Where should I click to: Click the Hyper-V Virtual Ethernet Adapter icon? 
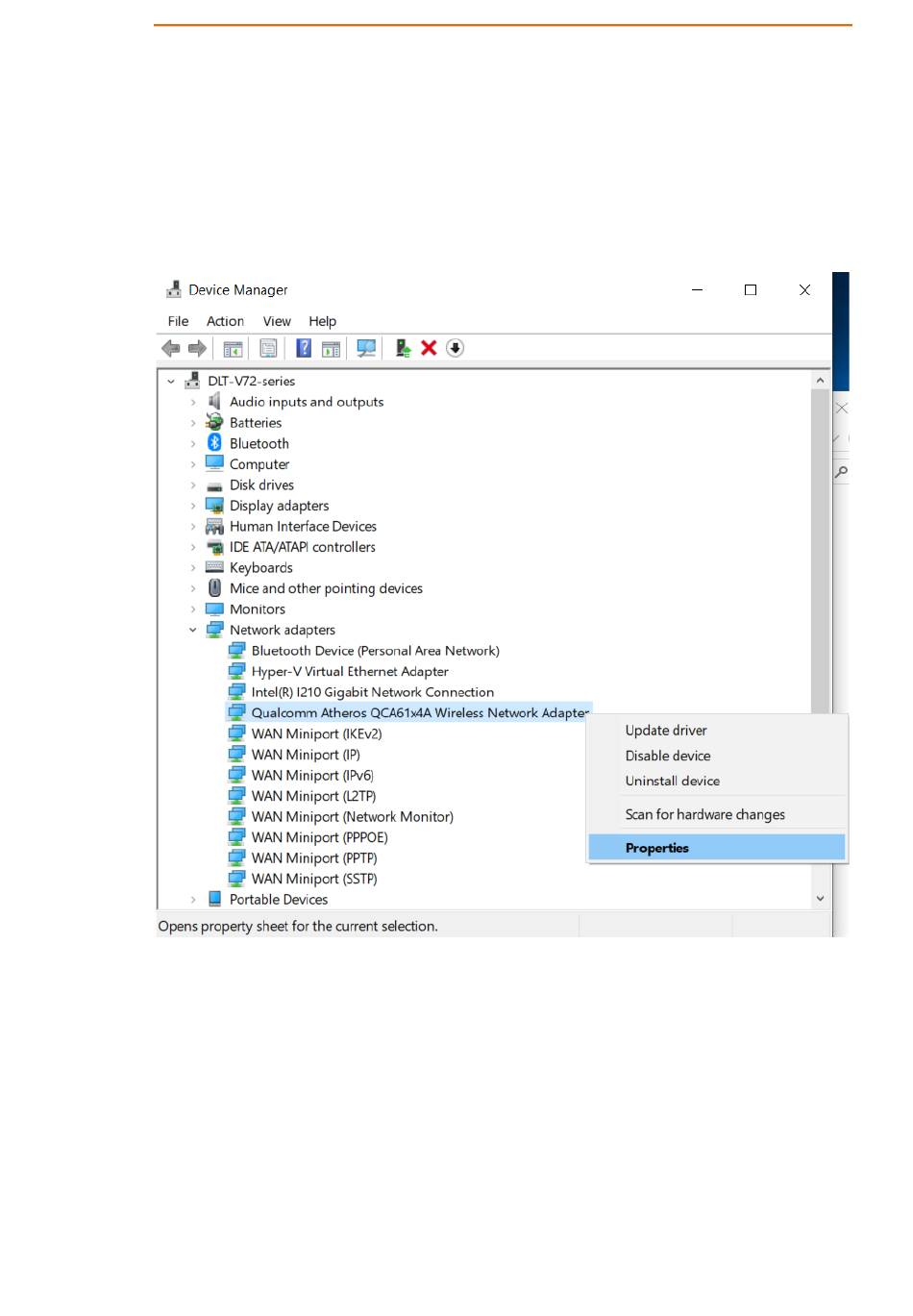pos(236,671)
